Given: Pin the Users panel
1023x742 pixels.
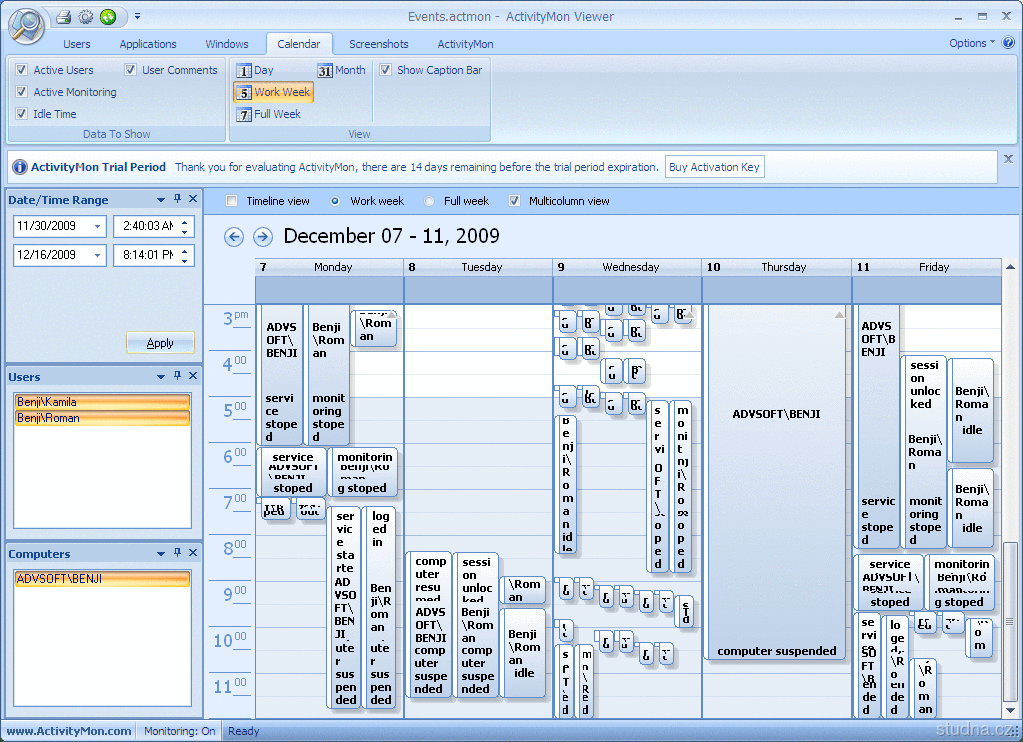Looking at the screenshot, I should tap(178, 376).
